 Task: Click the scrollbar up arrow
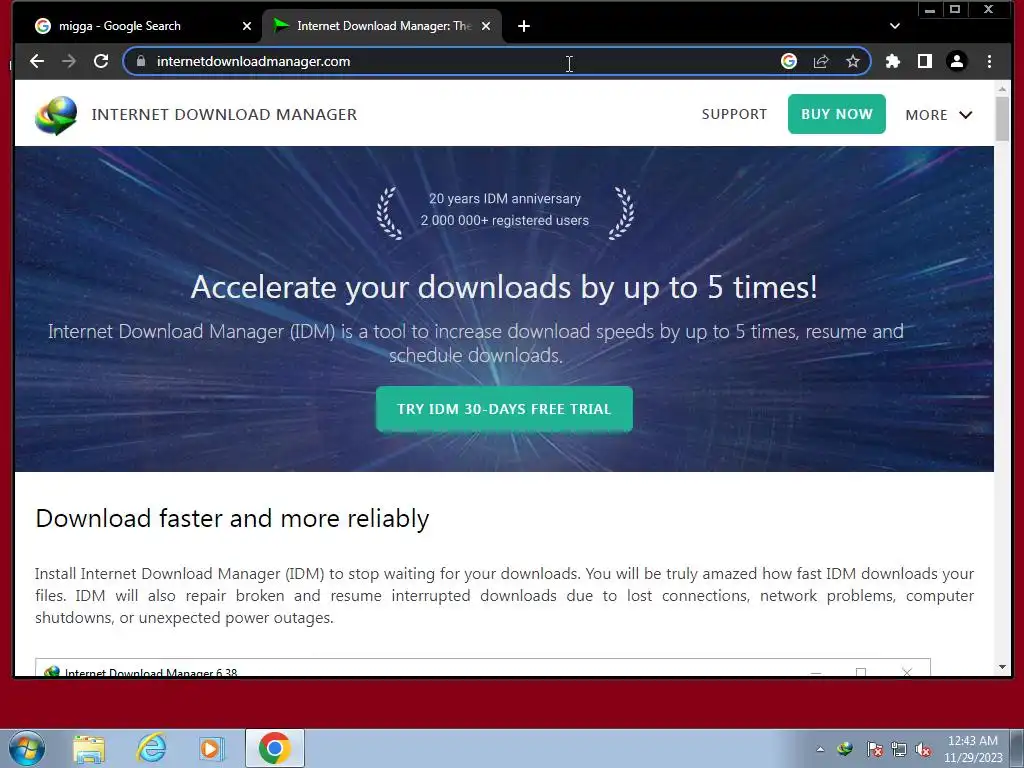1002,88
